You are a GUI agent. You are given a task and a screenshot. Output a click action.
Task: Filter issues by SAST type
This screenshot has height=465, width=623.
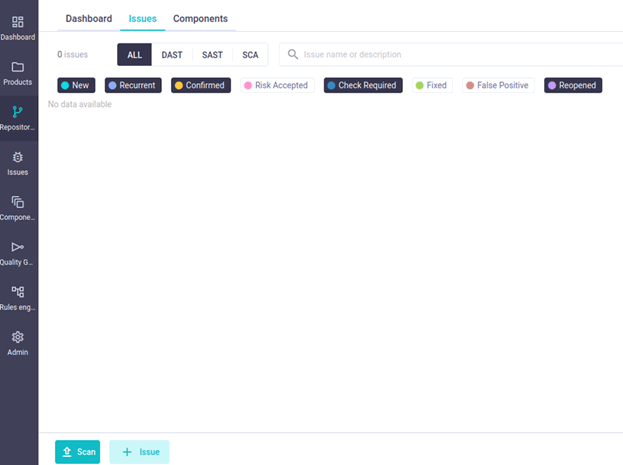211,55
